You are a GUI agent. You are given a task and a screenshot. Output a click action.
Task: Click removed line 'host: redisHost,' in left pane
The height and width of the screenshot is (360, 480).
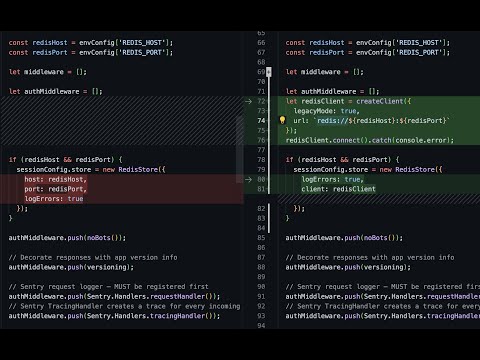(55, 179)
